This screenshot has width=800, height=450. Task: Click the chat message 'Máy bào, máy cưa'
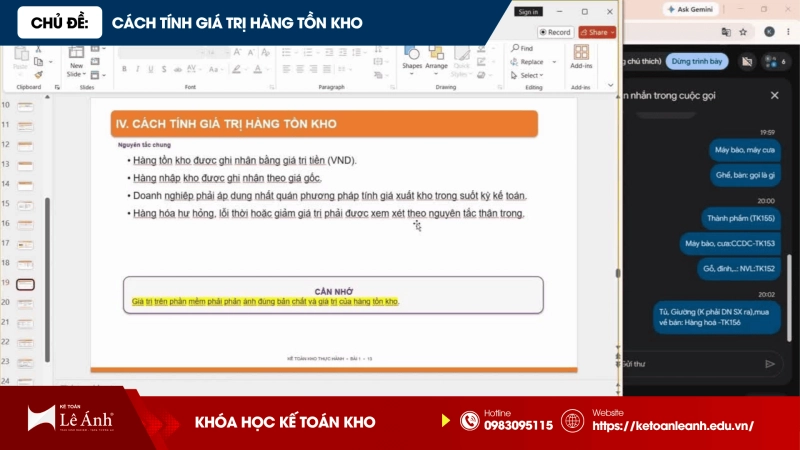pyautogui.click(x=744, y=150)
